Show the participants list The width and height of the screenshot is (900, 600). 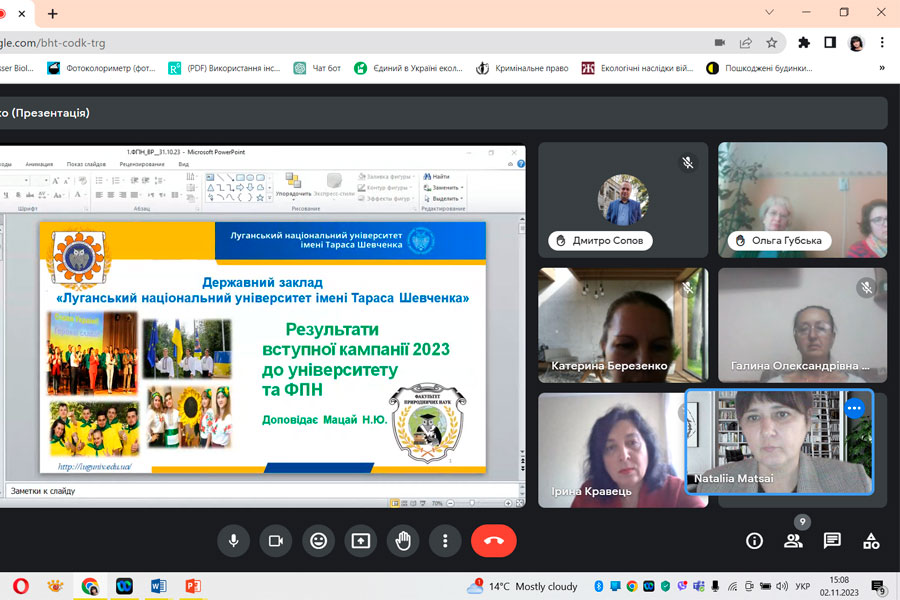tap(793, 541)
